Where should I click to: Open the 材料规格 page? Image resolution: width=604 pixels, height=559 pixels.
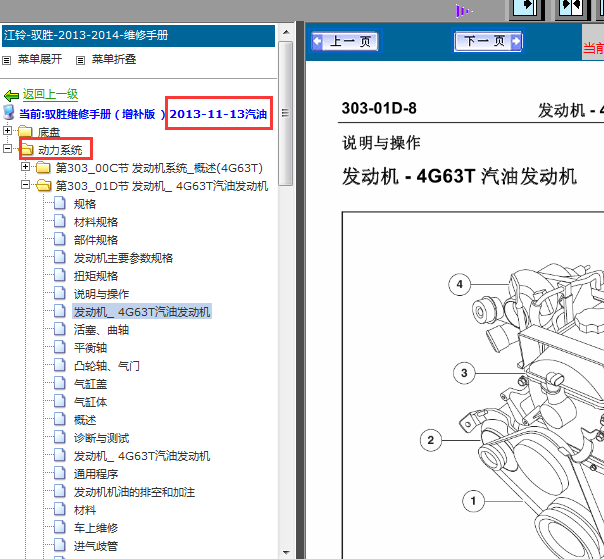96,222
